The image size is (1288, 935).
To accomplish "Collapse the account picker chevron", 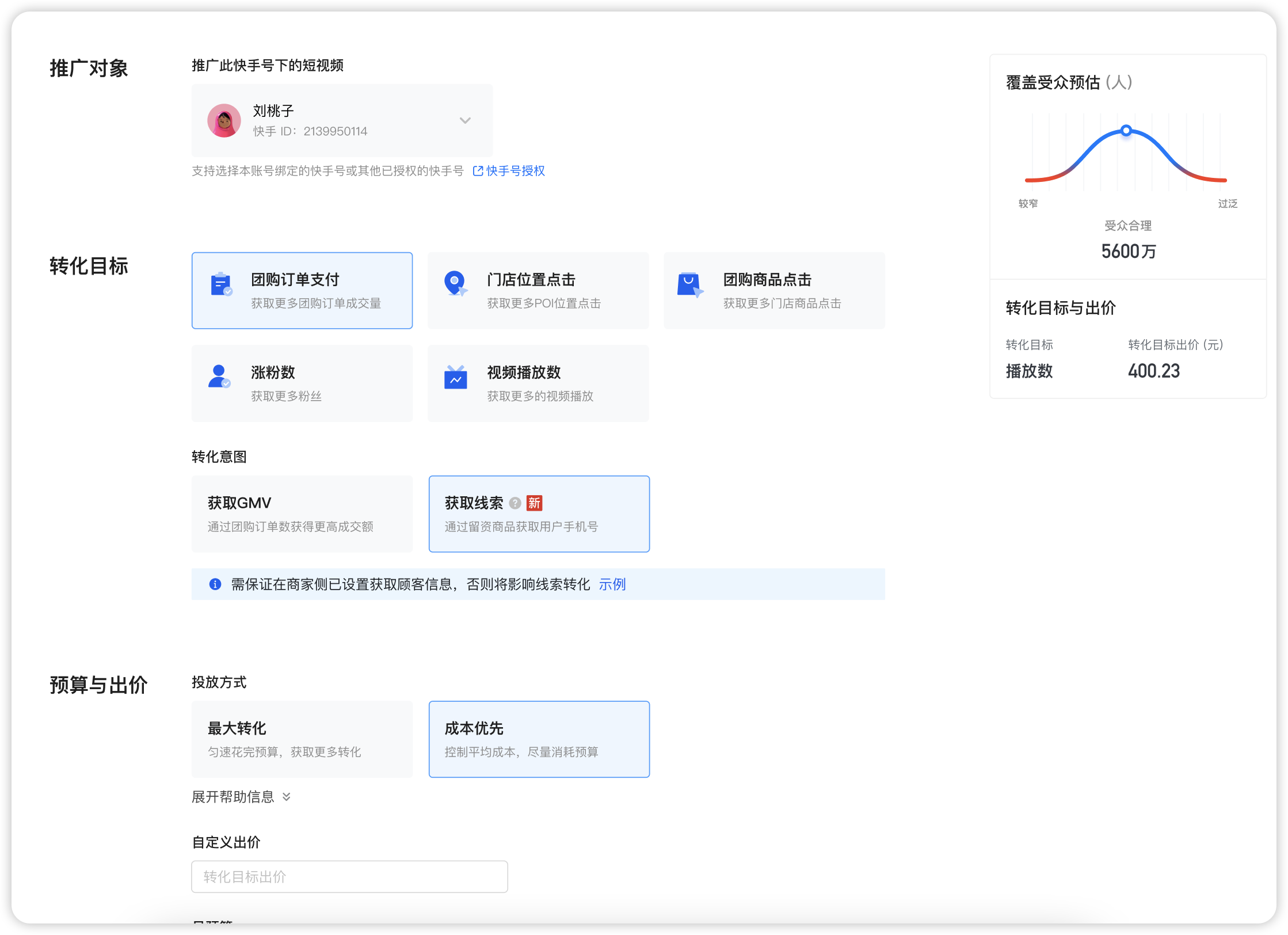I will [465, 120].
